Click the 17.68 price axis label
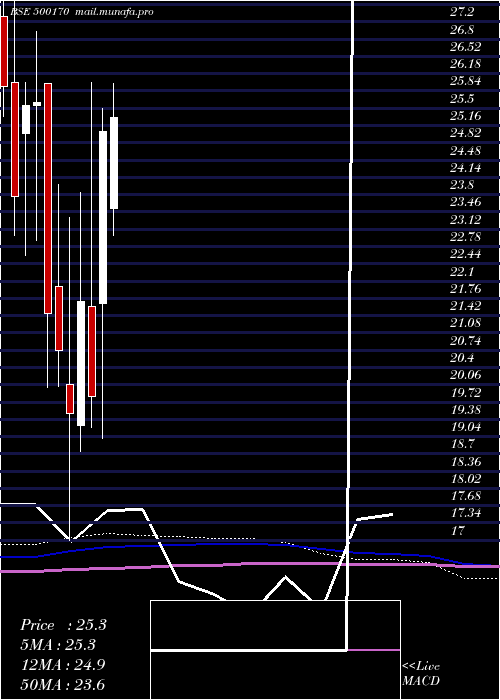 click(465, 496)
